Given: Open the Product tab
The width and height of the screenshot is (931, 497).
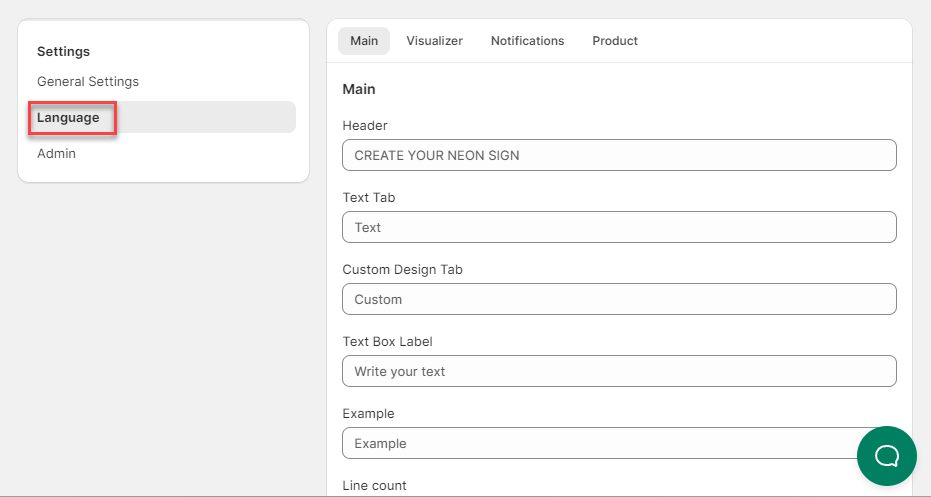Looking at the screenshot, I should [x=615, y=41].
